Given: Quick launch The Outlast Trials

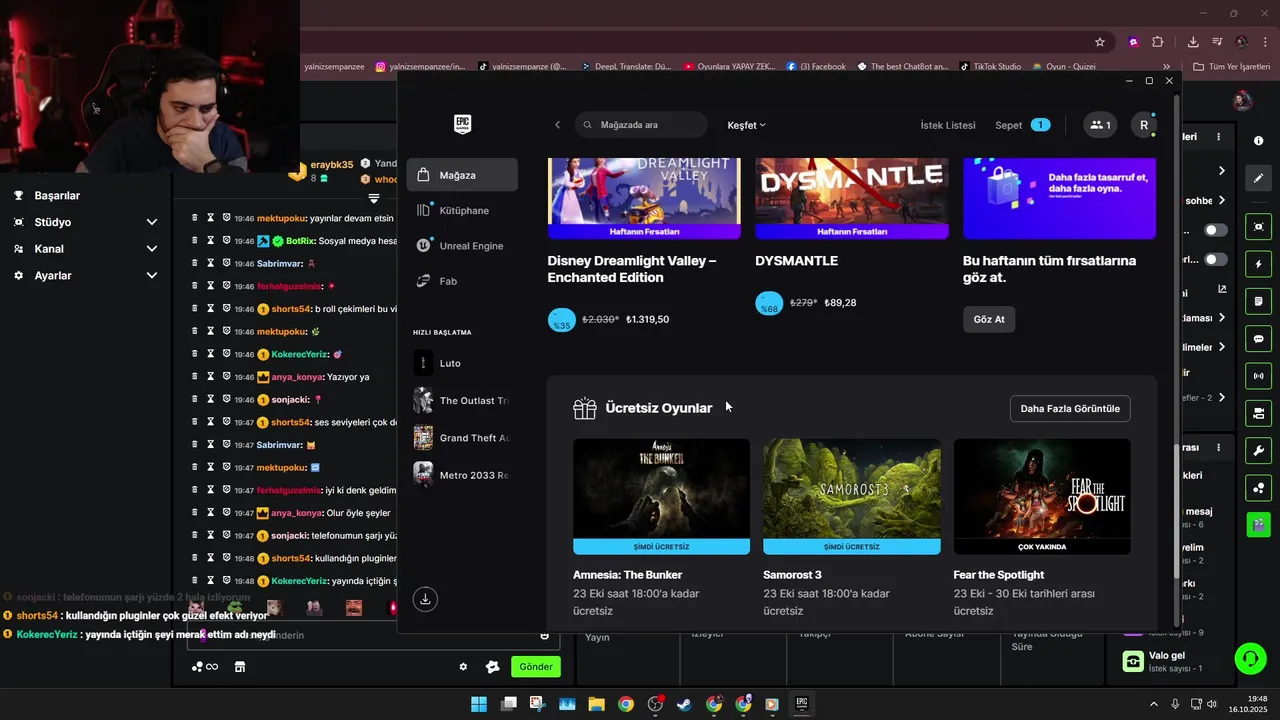Looking at the screenshot, I should click(462, 400).
